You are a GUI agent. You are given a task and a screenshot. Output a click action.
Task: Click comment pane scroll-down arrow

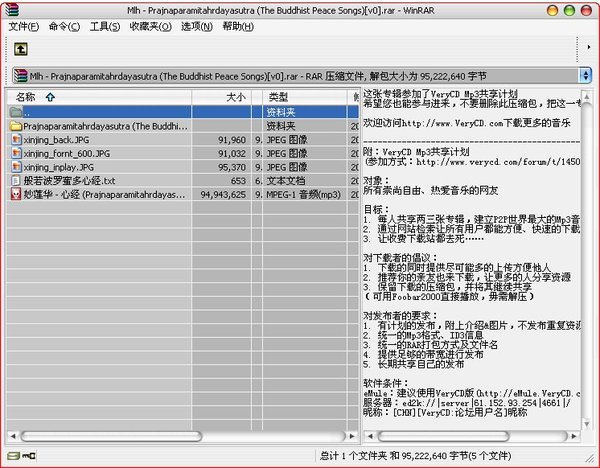point(586,424)
